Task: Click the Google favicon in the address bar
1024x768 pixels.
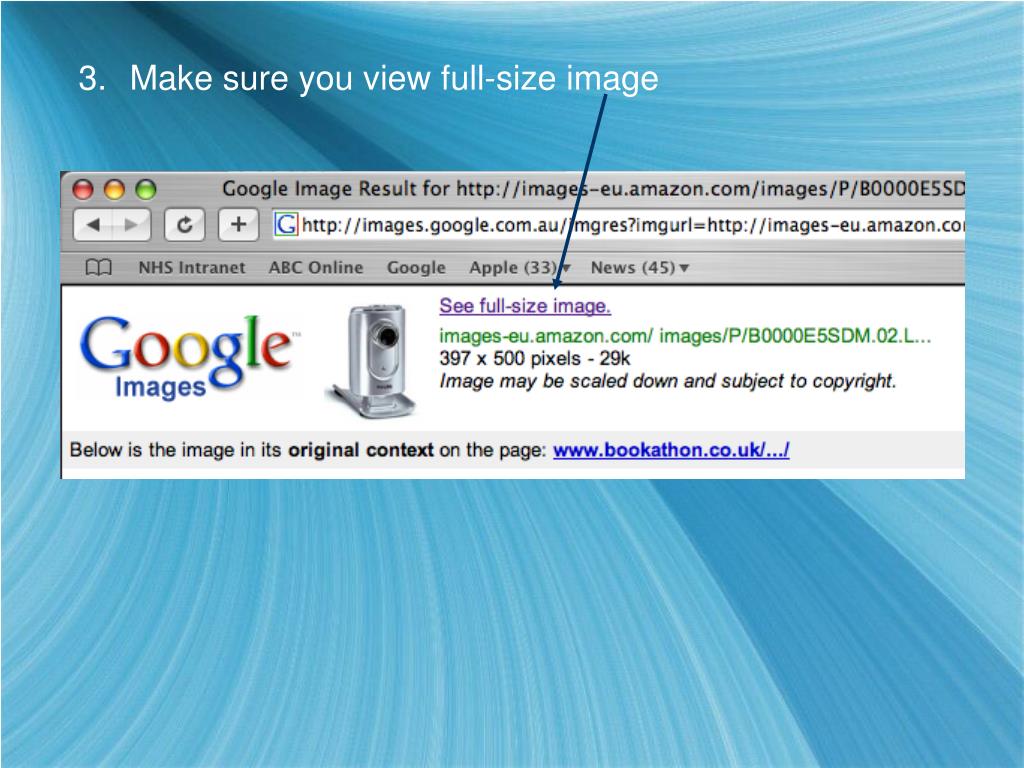Action: 285,225
